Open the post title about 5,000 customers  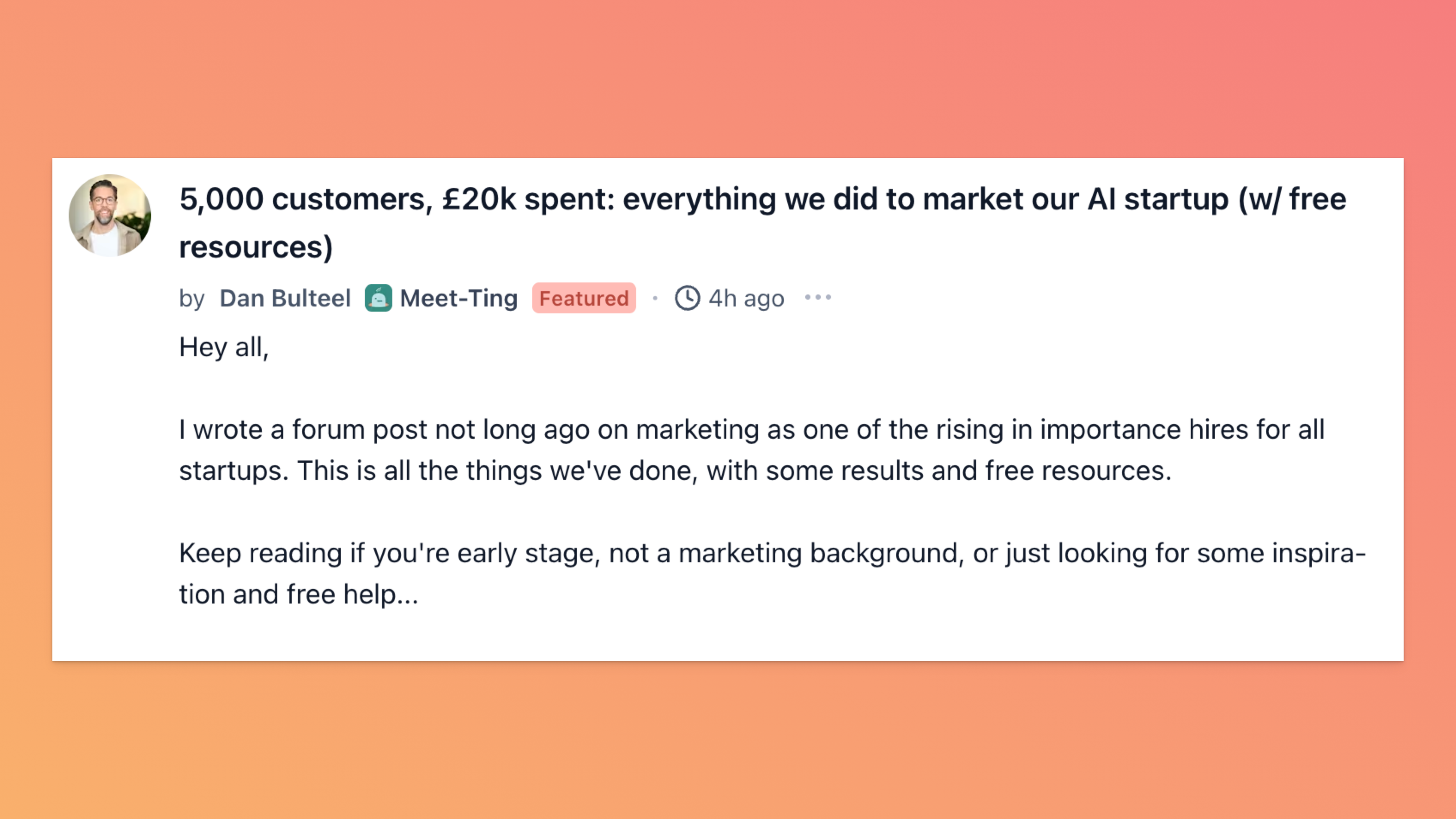click(762, 200)
